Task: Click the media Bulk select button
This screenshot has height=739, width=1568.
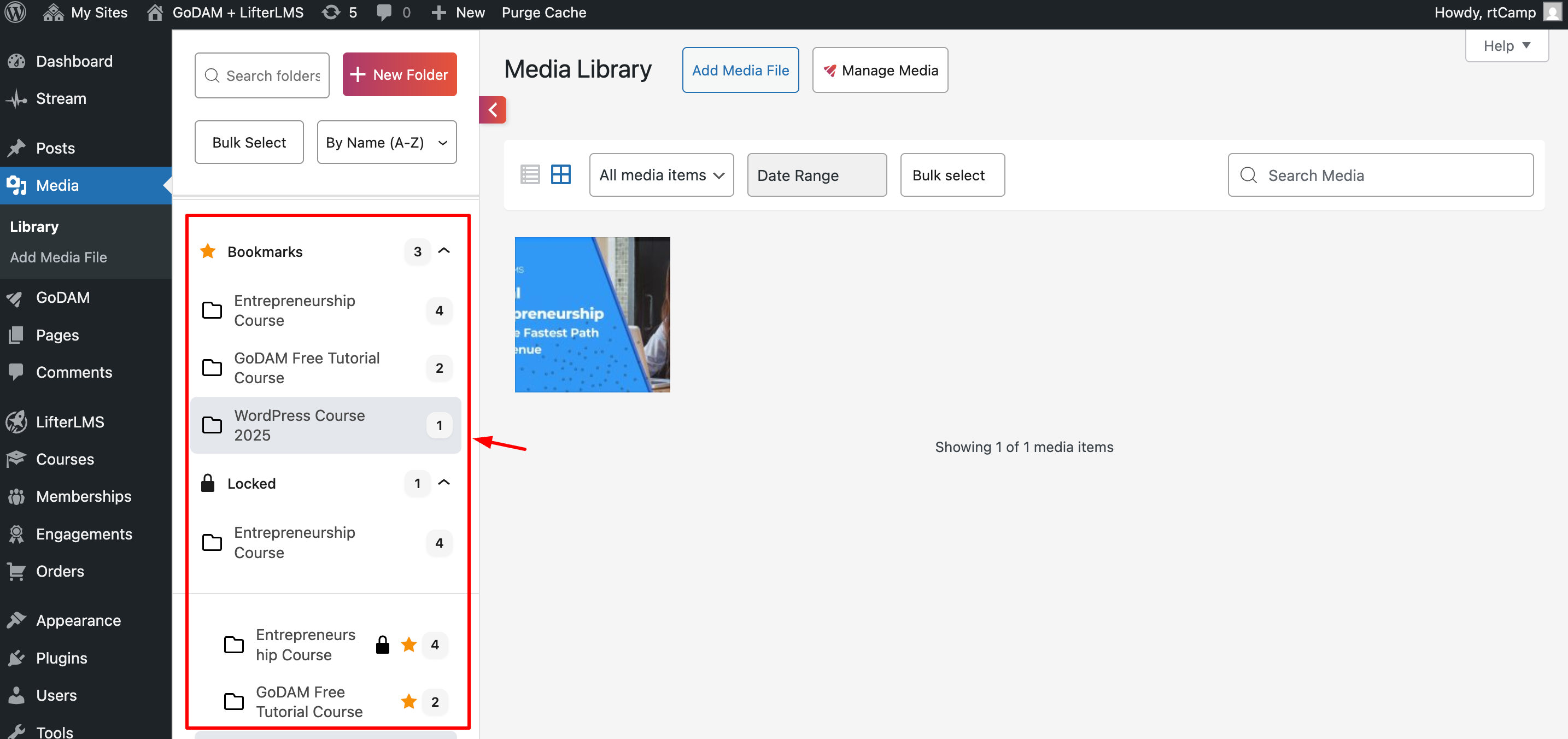Action: (952, 175)
